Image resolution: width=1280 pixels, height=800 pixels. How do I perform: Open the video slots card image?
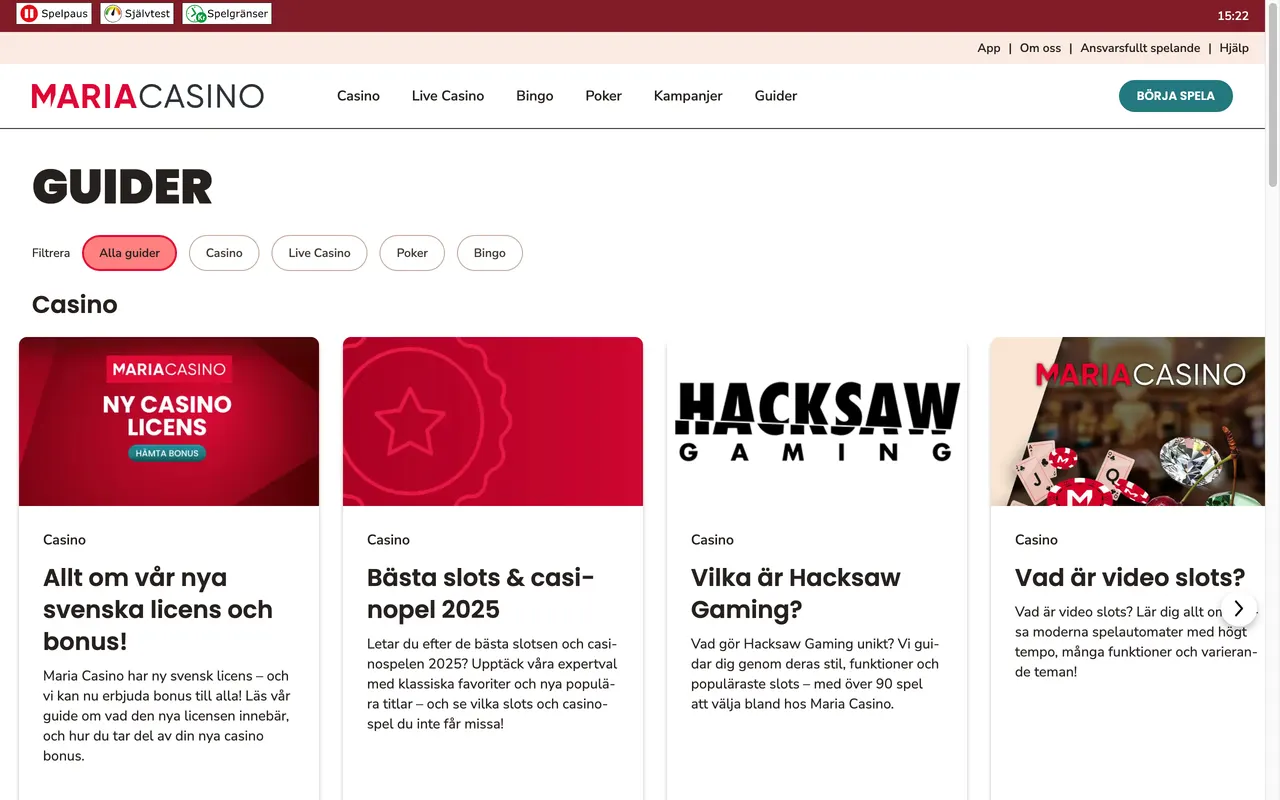(1128, 421)
